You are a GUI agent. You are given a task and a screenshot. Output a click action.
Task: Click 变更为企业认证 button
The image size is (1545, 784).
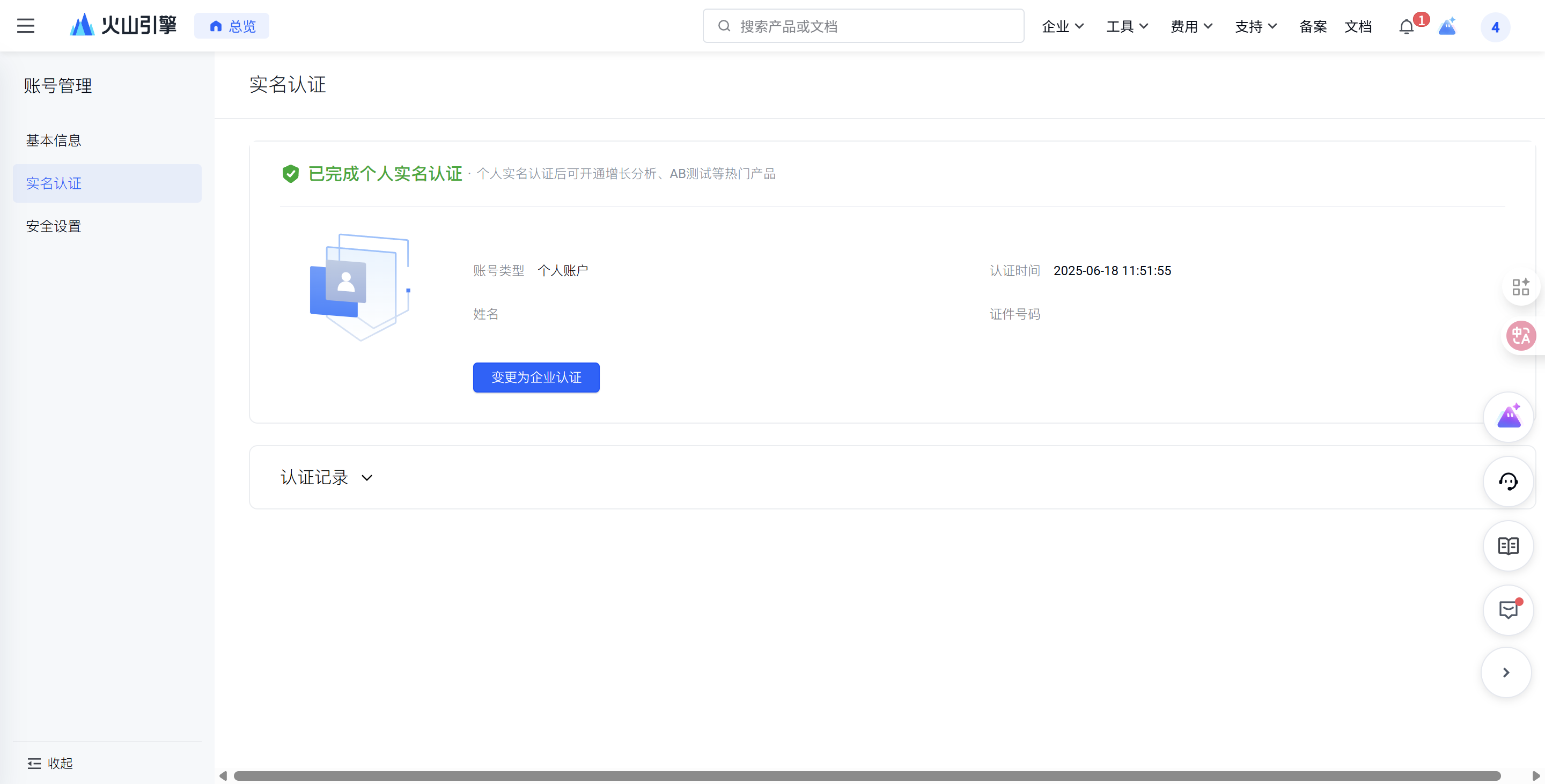tap(535, 377)
